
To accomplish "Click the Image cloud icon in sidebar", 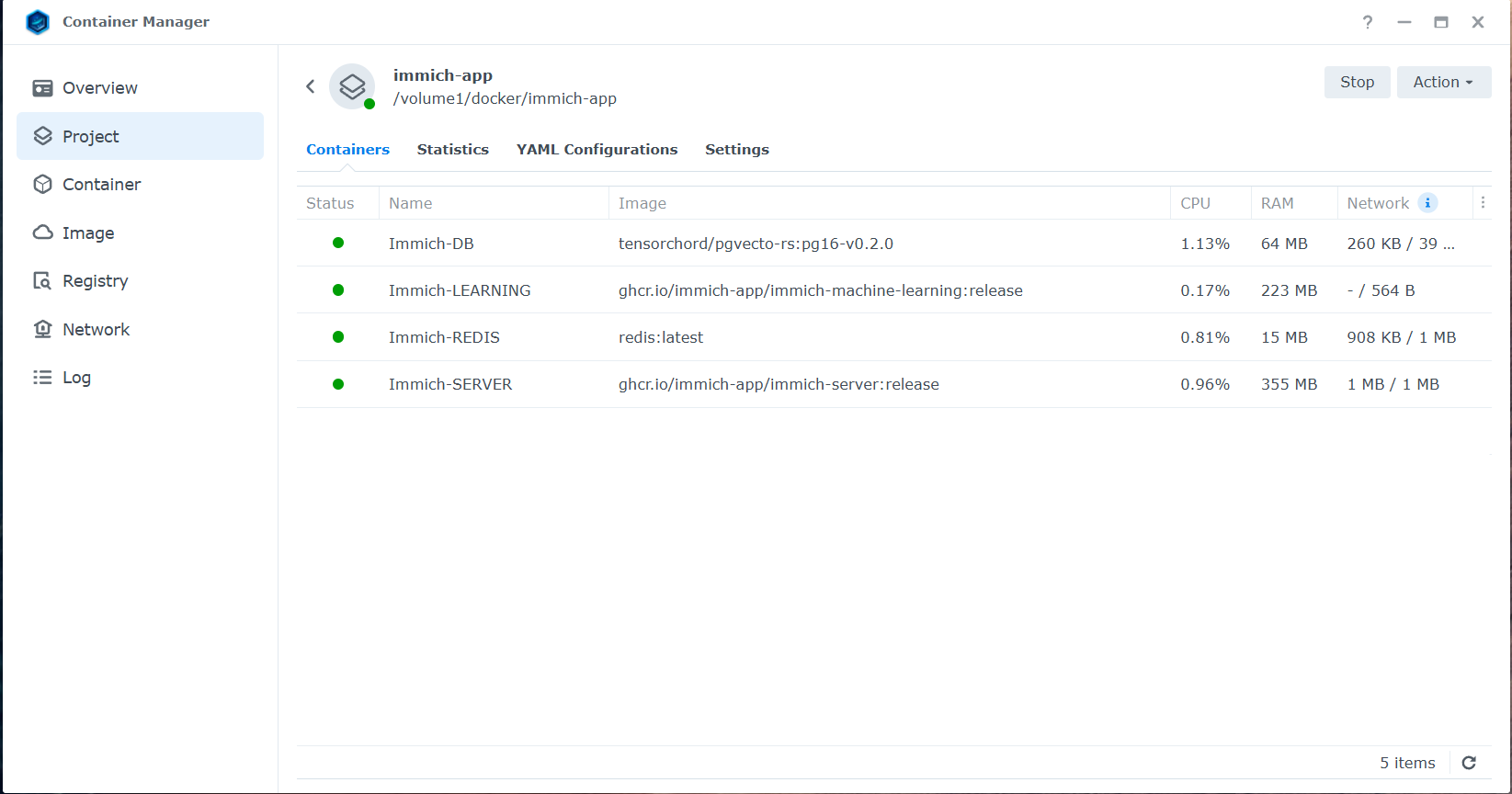I will [42, 233].
